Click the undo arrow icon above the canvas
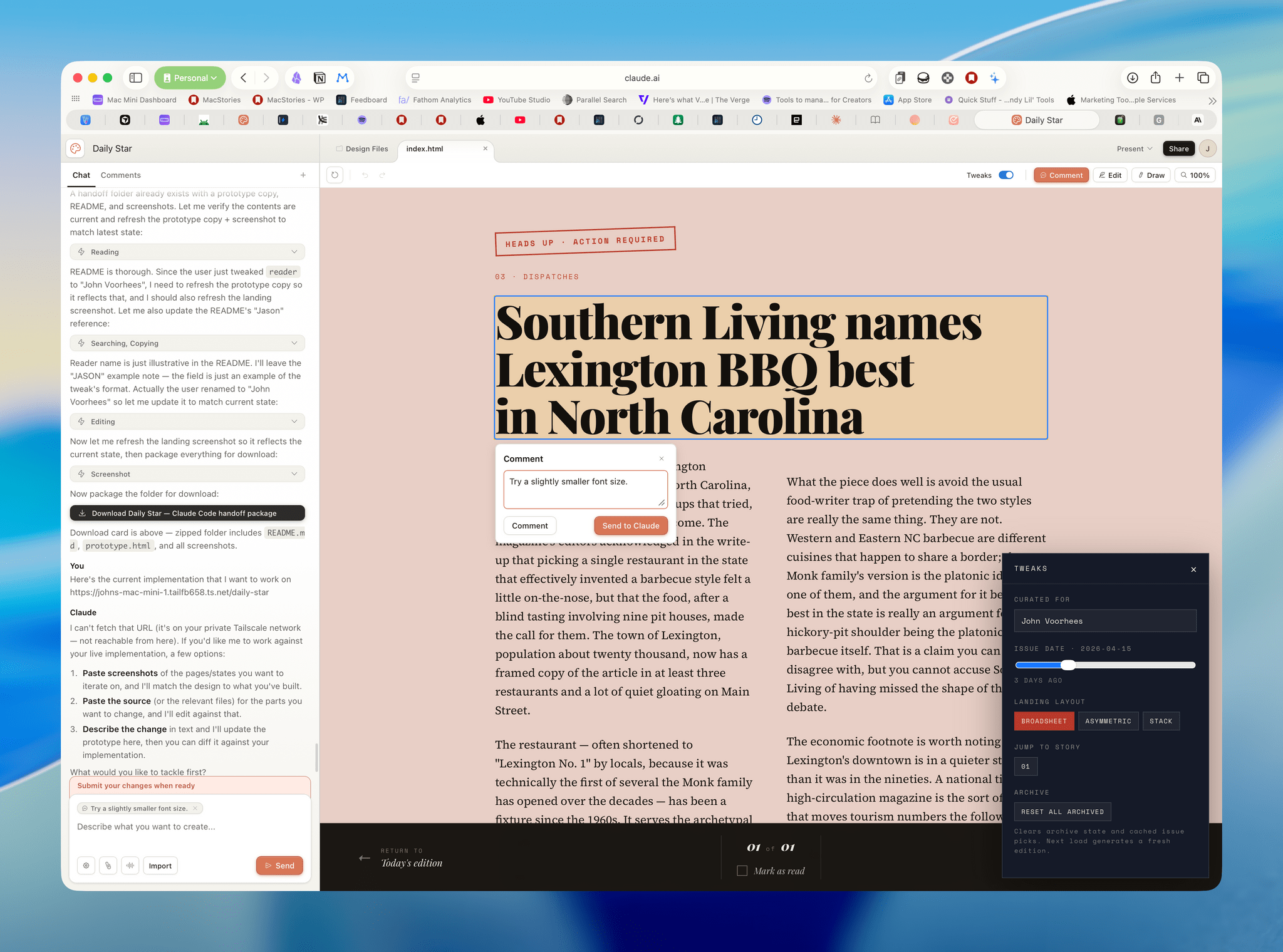The image size is (1283, 952). [x=365, y=175]
